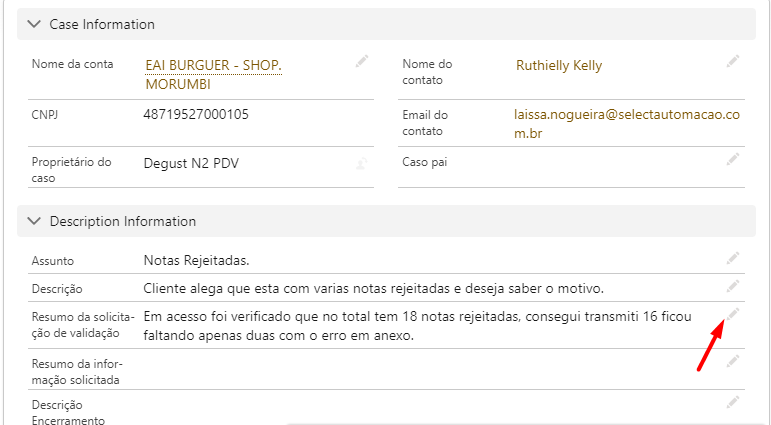Edit the Assunto field via pencil icon

click(x=733, y=258)
